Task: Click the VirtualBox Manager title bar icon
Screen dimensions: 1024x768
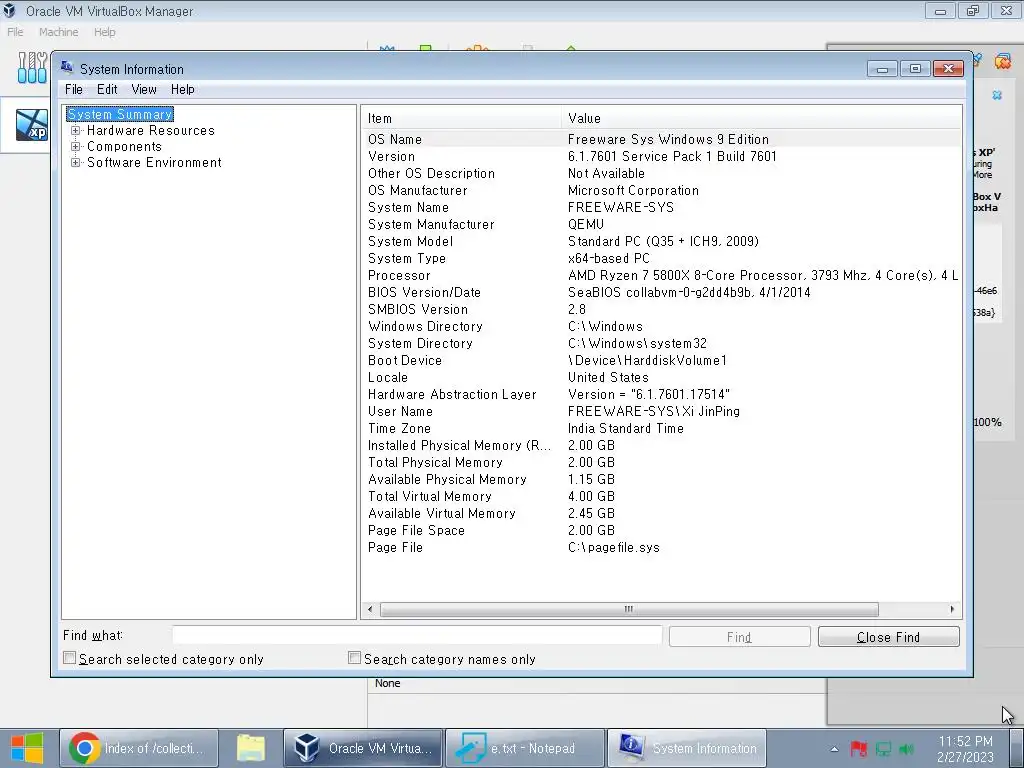Action: click(x=9, y=10)
